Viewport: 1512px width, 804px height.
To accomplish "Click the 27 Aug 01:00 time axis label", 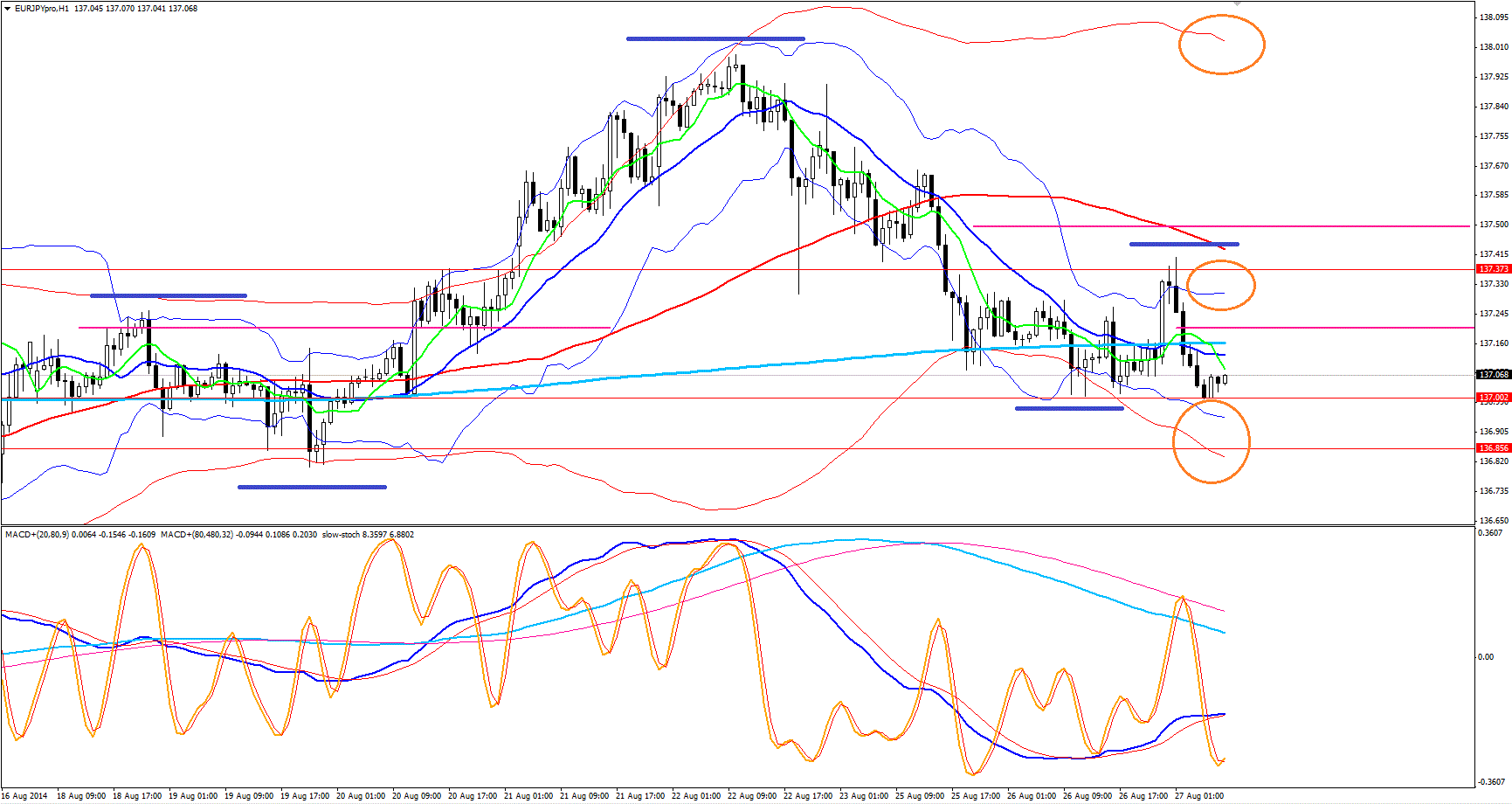I will coord(1198,796).
